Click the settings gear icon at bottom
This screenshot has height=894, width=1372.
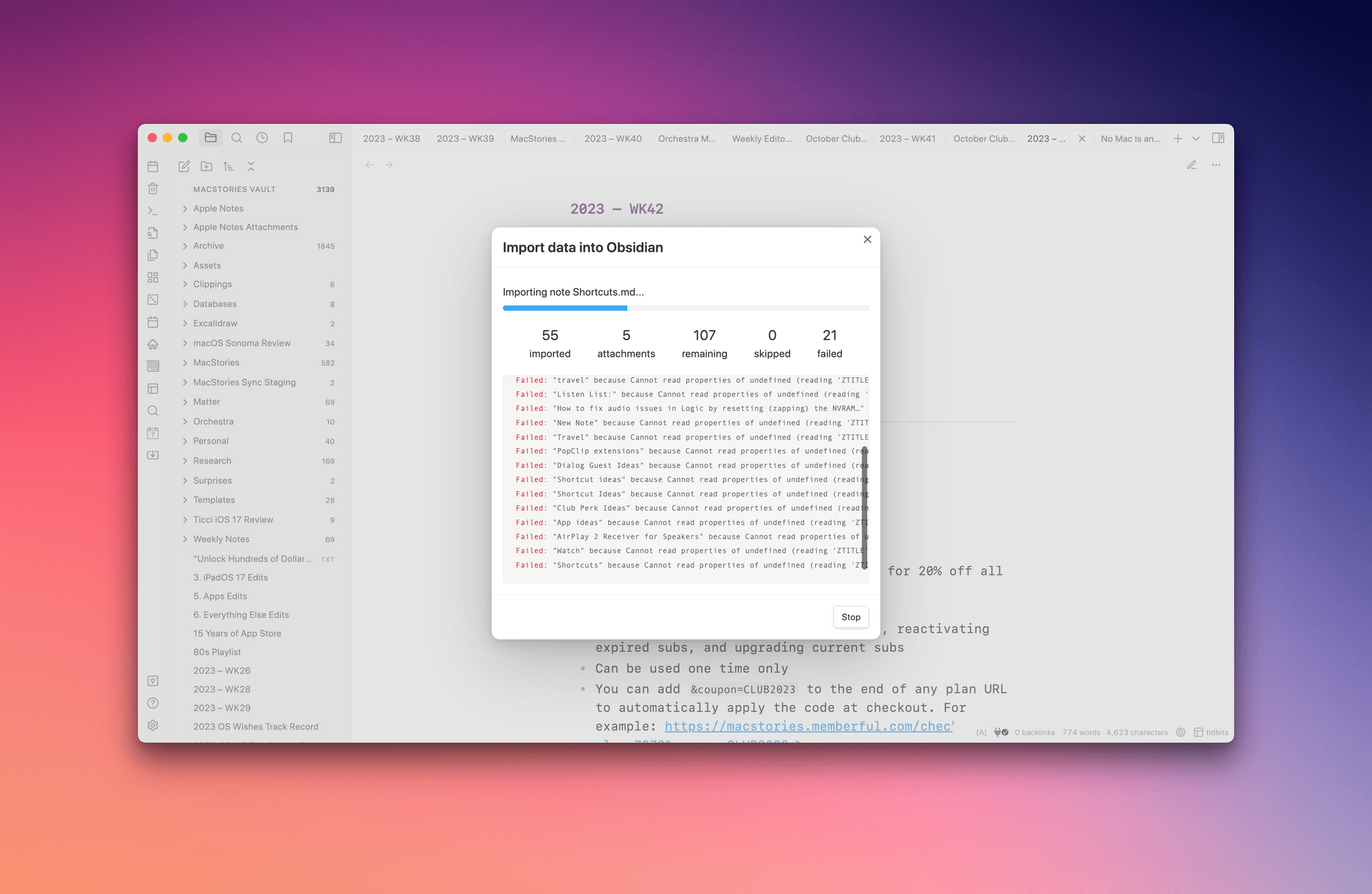click(153, 725)
